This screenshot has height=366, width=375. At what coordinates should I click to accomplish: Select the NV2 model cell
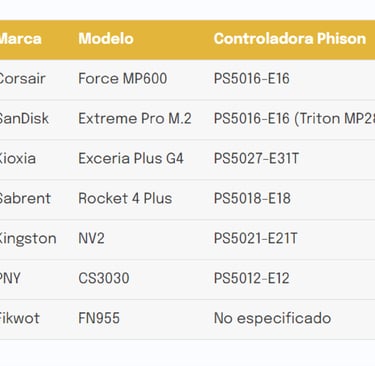91,239
